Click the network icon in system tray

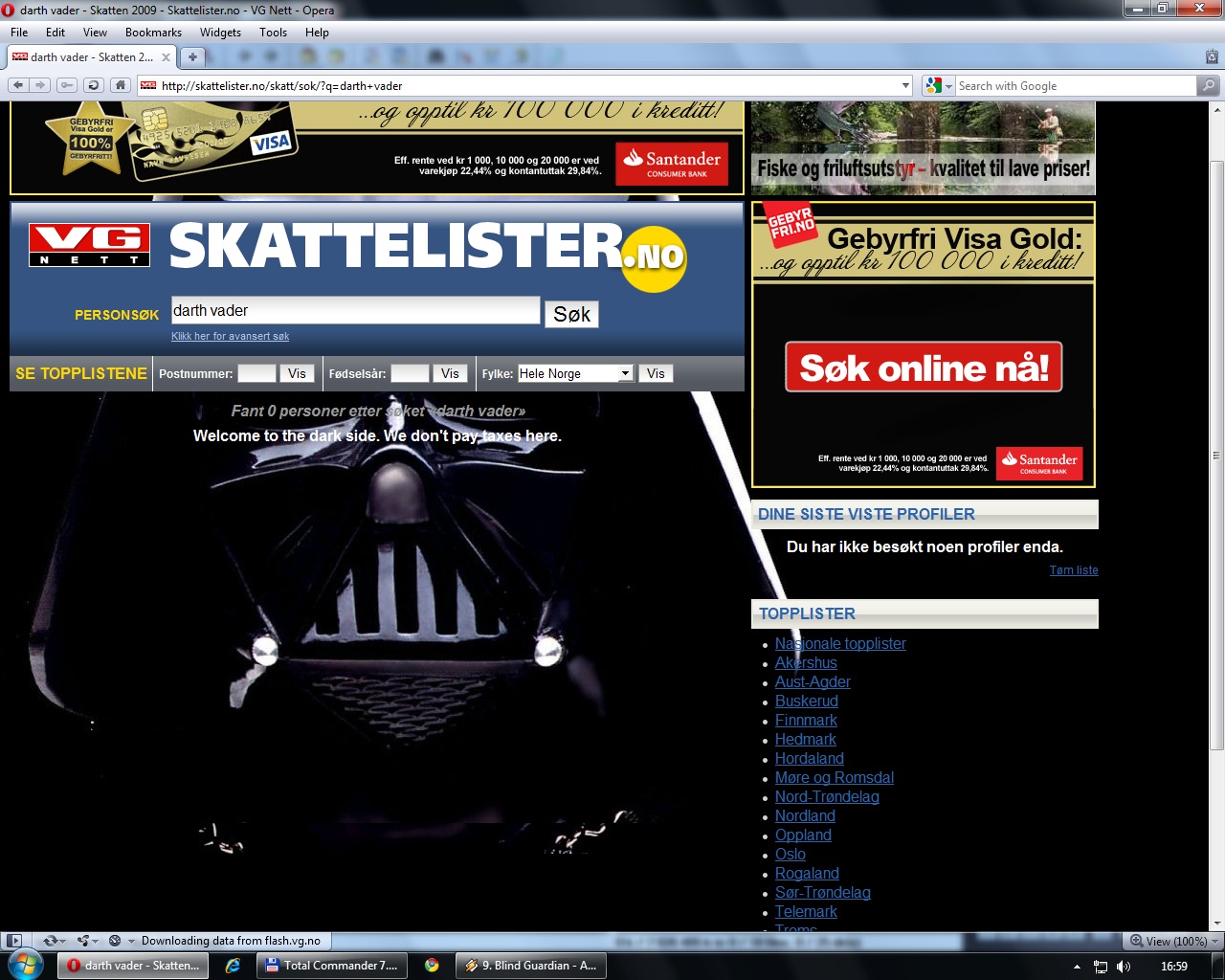[x=1101, y=967]
